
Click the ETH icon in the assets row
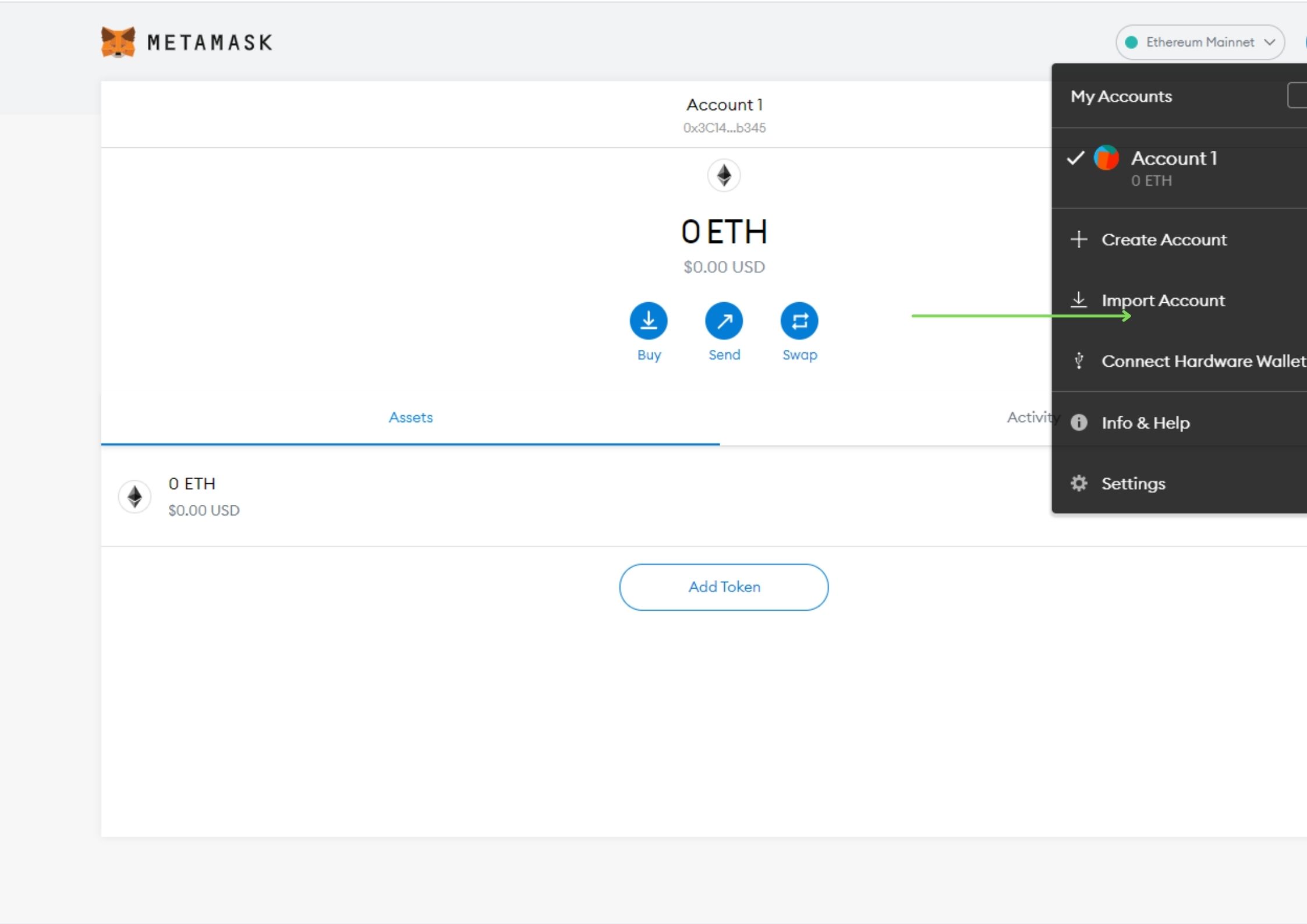tap(134, 497)
